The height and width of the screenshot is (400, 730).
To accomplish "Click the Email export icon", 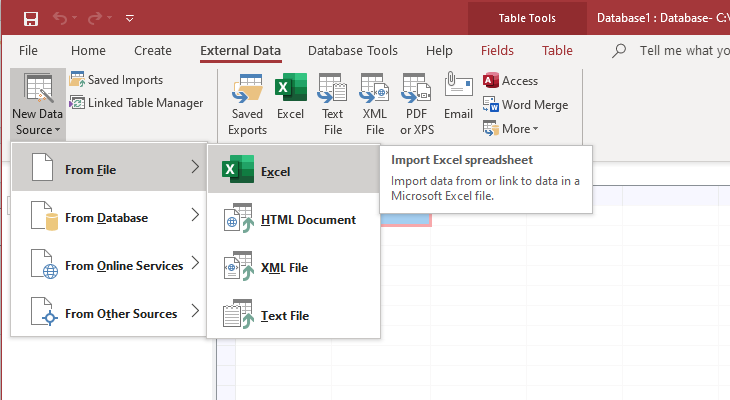I will 458,98.
